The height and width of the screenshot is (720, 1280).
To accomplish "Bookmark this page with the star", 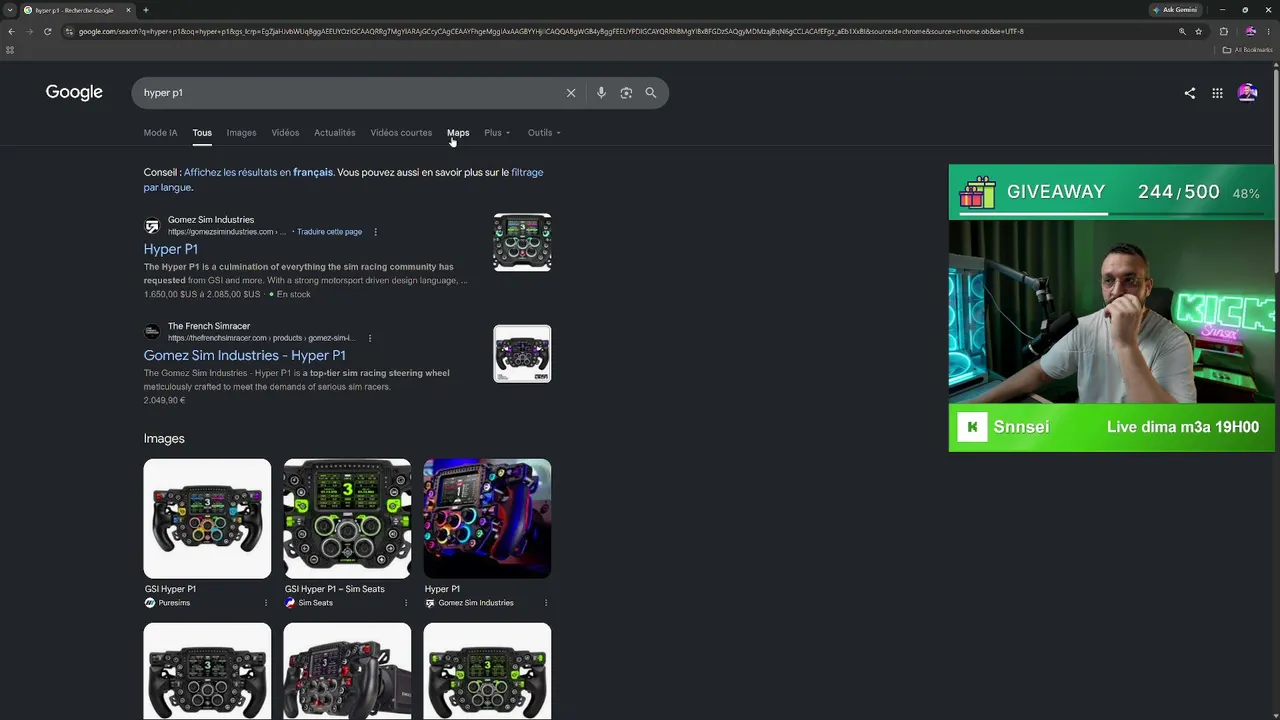I will point(1198,31).
